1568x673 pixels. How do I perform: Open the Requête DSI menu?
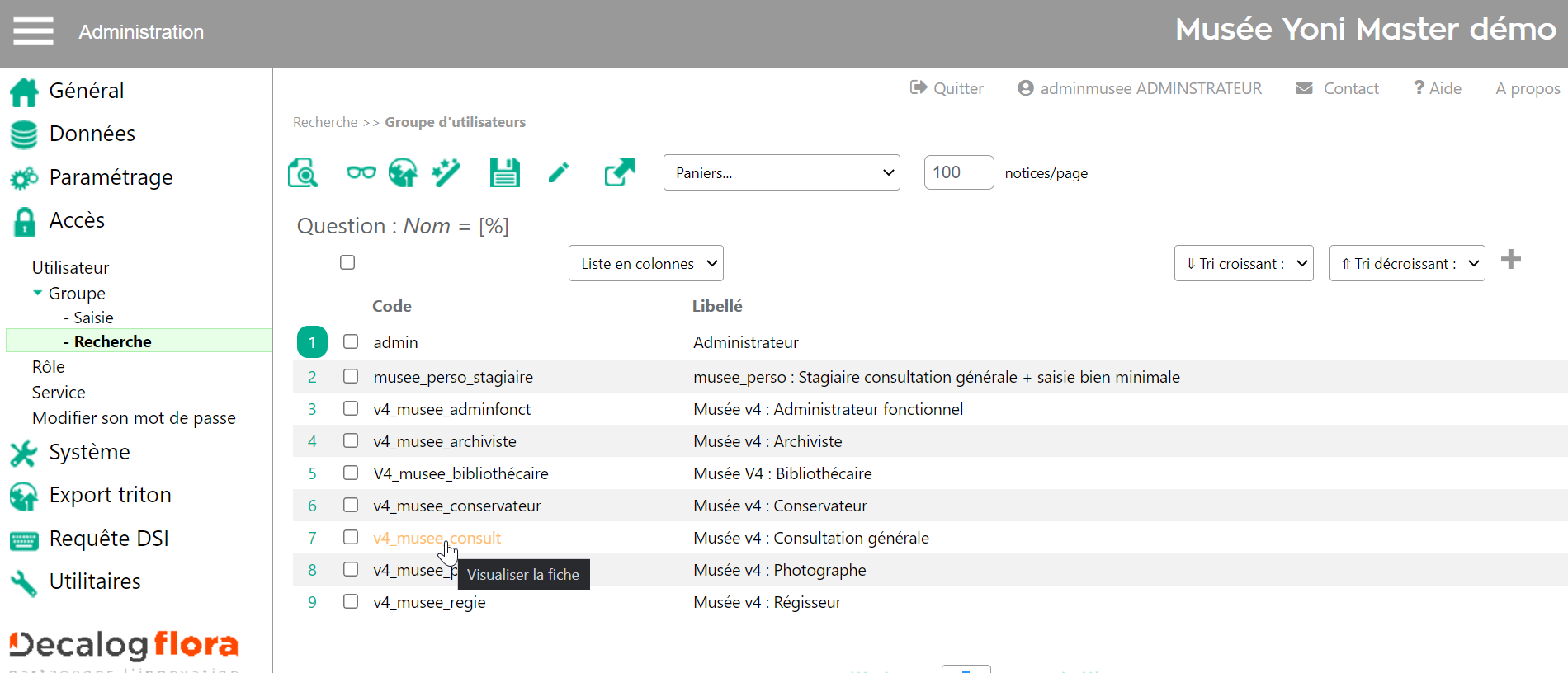point(109,539)
